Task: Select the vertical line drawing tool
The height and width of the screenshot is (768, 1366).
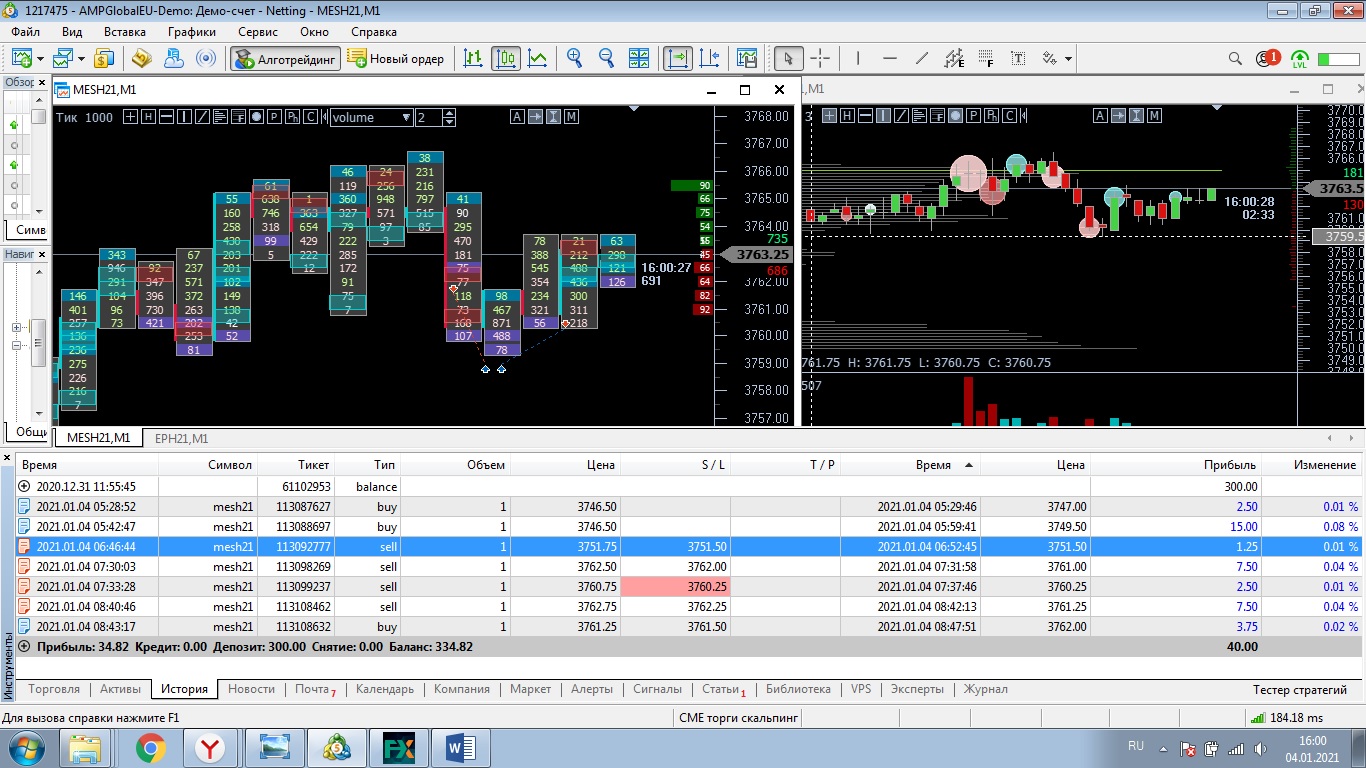Action: click(x=857, y=58)
